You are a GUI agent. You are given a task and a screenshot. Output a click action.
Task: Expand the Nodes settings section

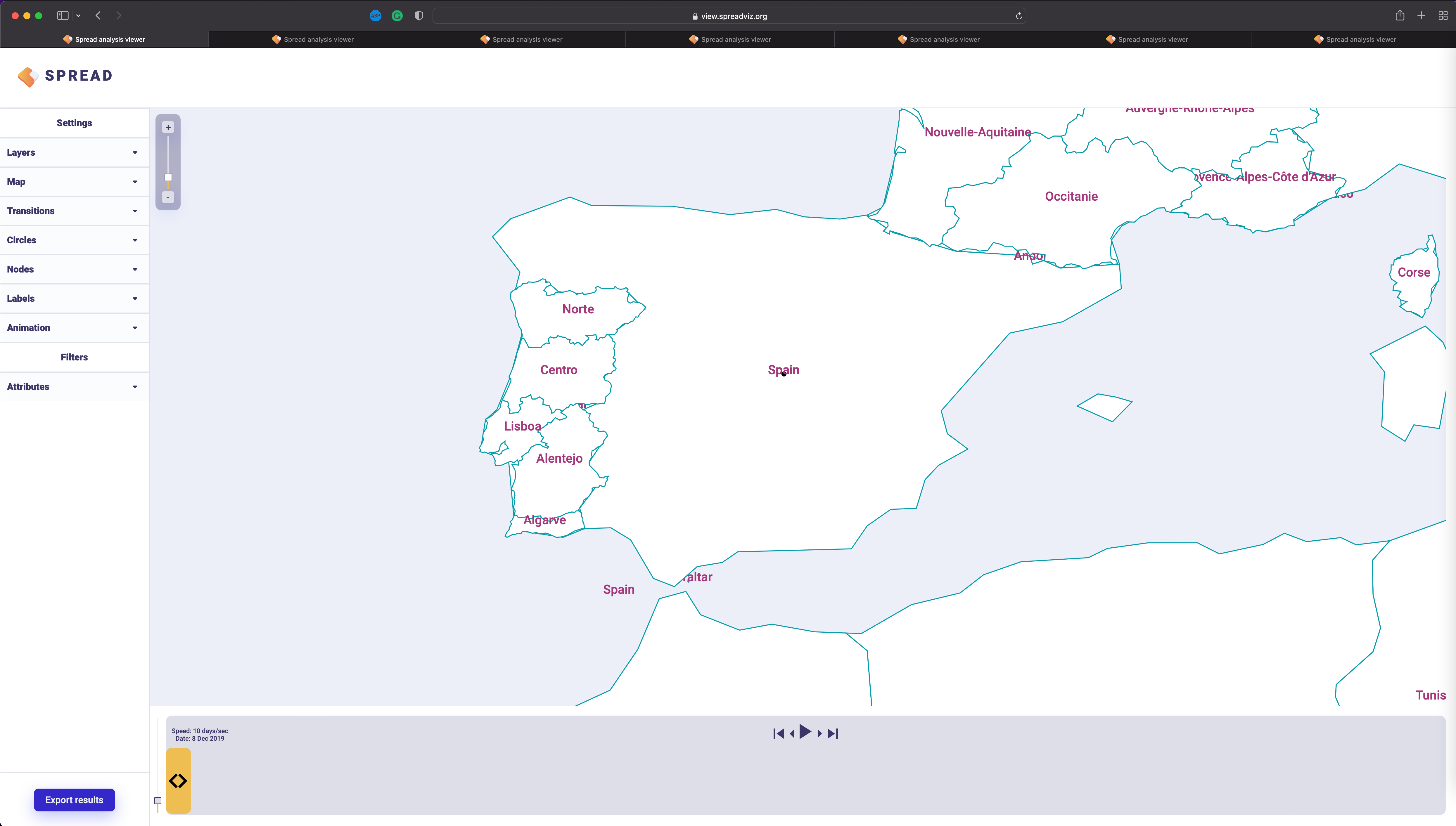74,269
